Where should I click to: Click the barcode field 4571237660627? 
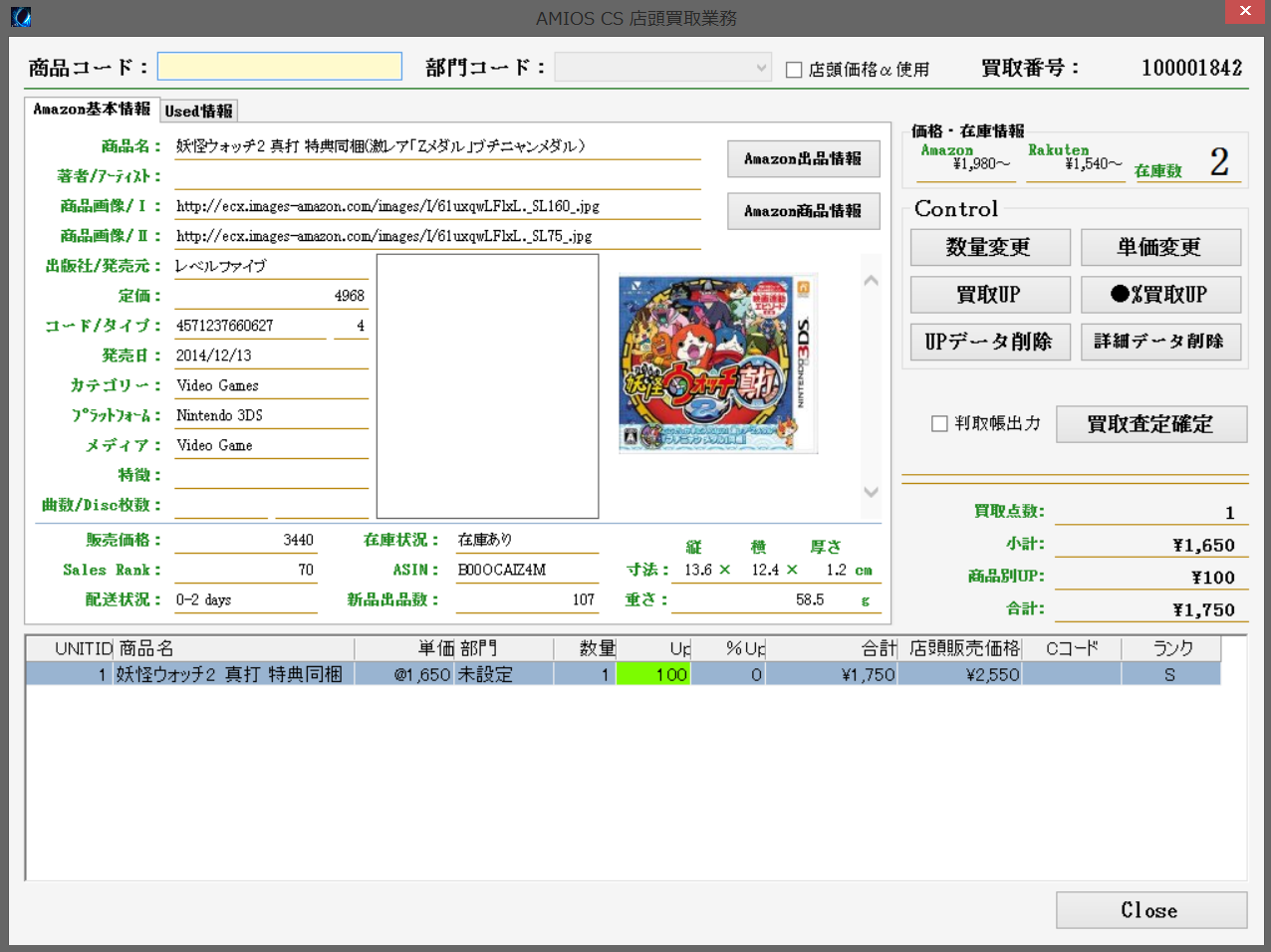point(250,326)
